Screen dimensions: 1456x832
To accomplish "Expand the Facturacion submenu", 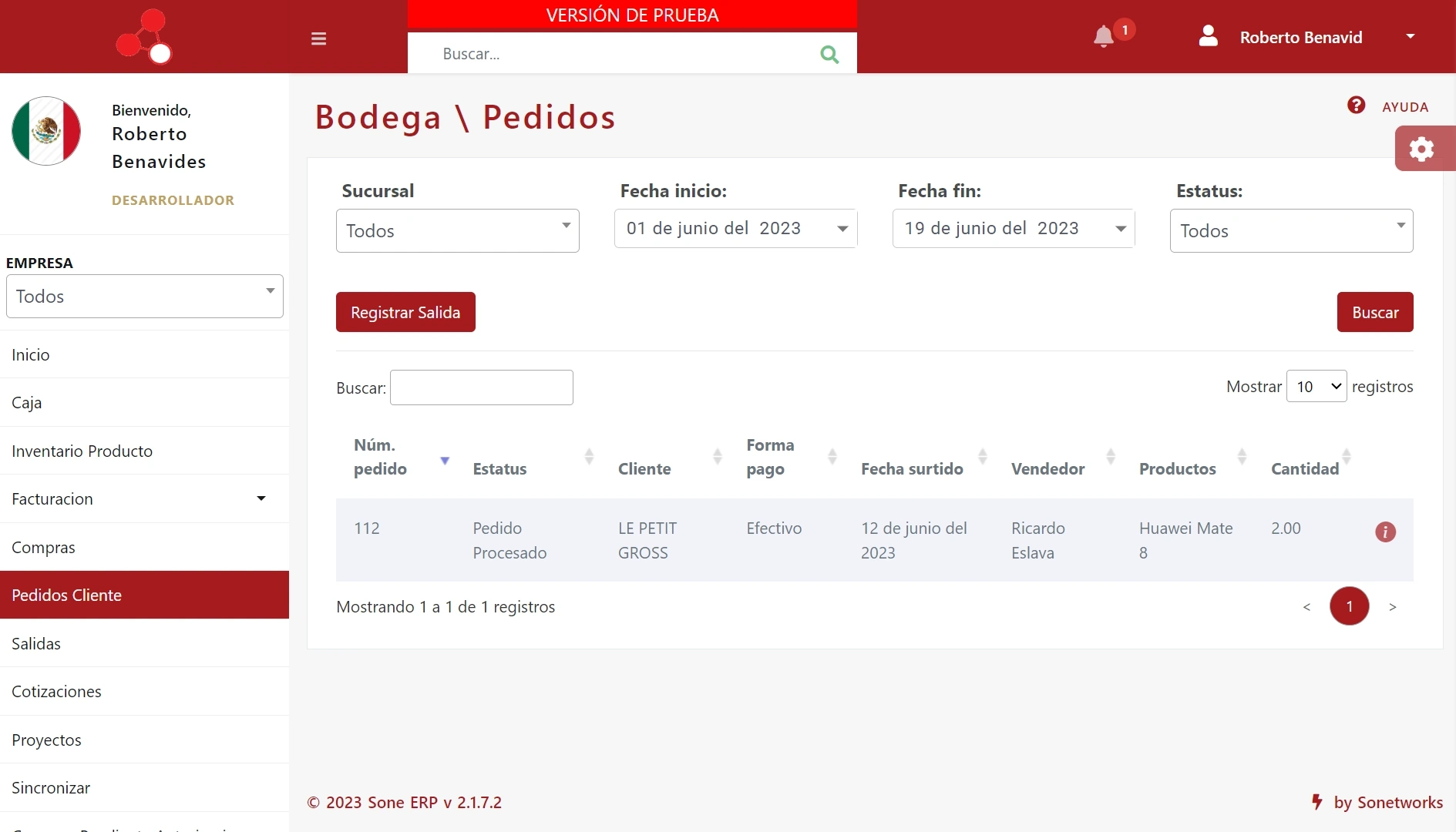I will click(x=144, y=498).
